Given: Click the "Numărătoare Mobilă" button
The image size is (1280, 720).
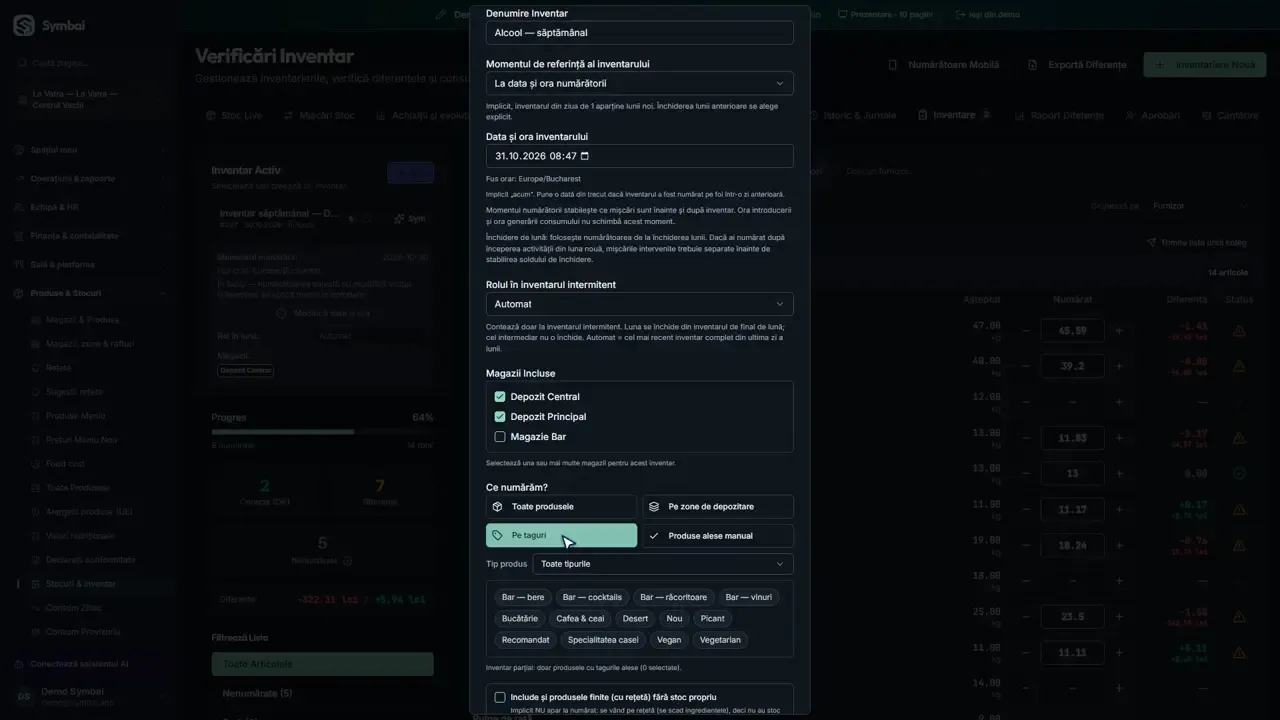Looking at the screenshot, I should tap(944, 65).
